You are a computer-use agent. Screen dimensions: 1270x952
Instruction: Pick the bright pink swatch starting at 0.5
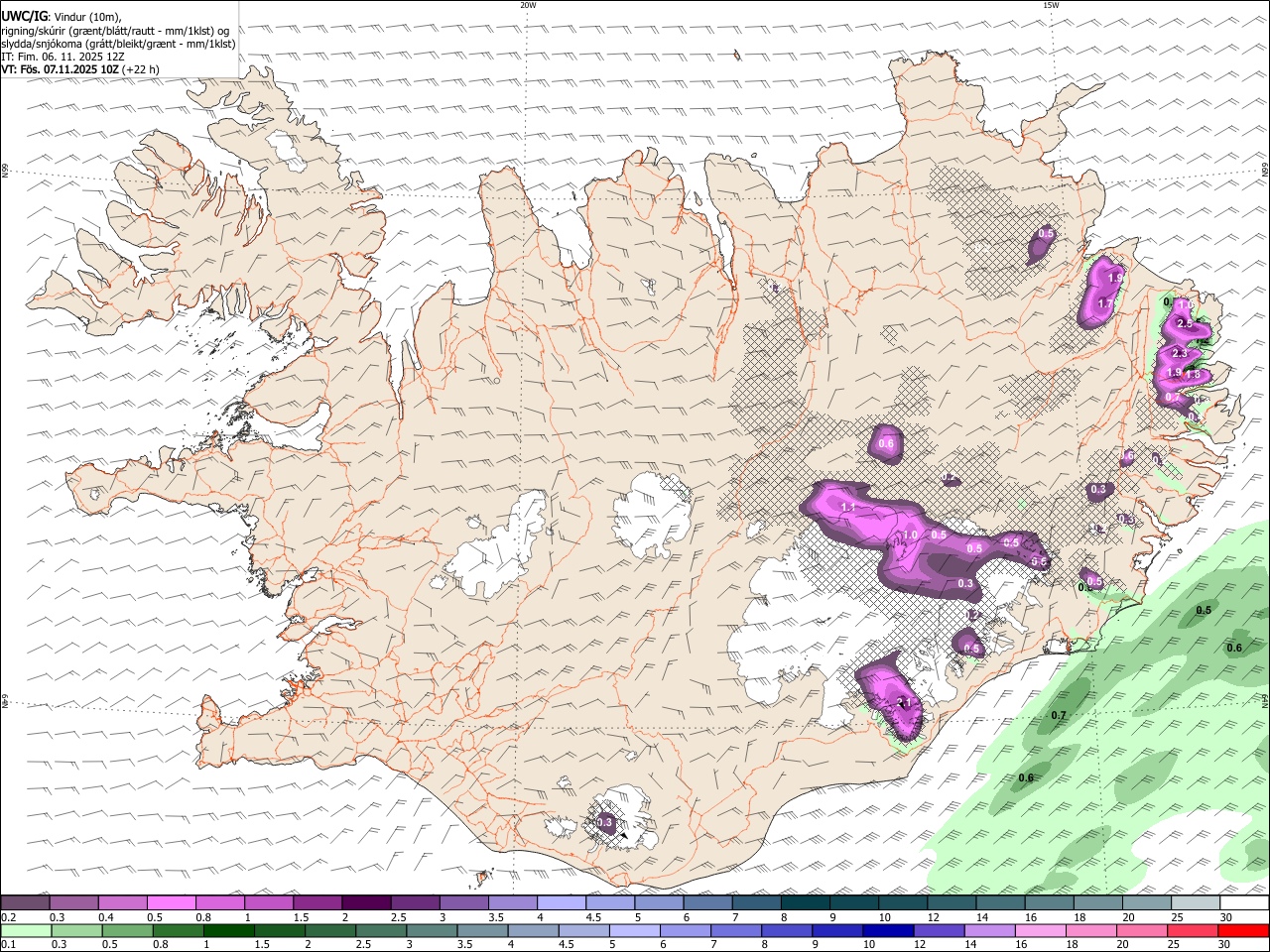point(172,902)
